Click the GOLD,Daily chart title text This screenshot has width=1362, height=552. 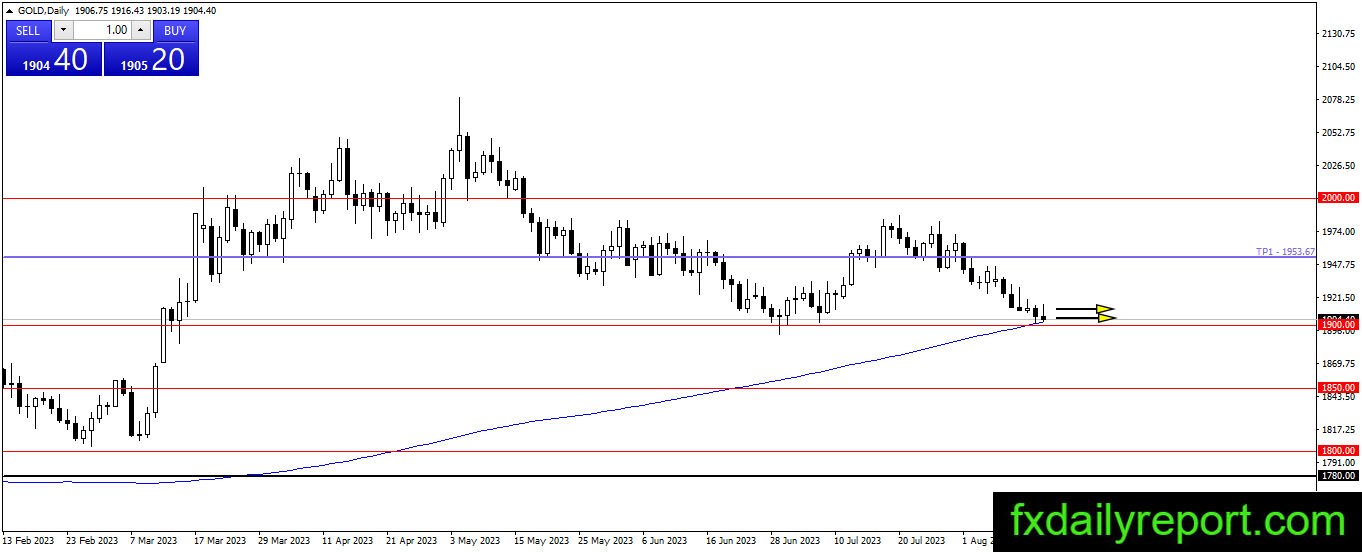coord(43,10)
